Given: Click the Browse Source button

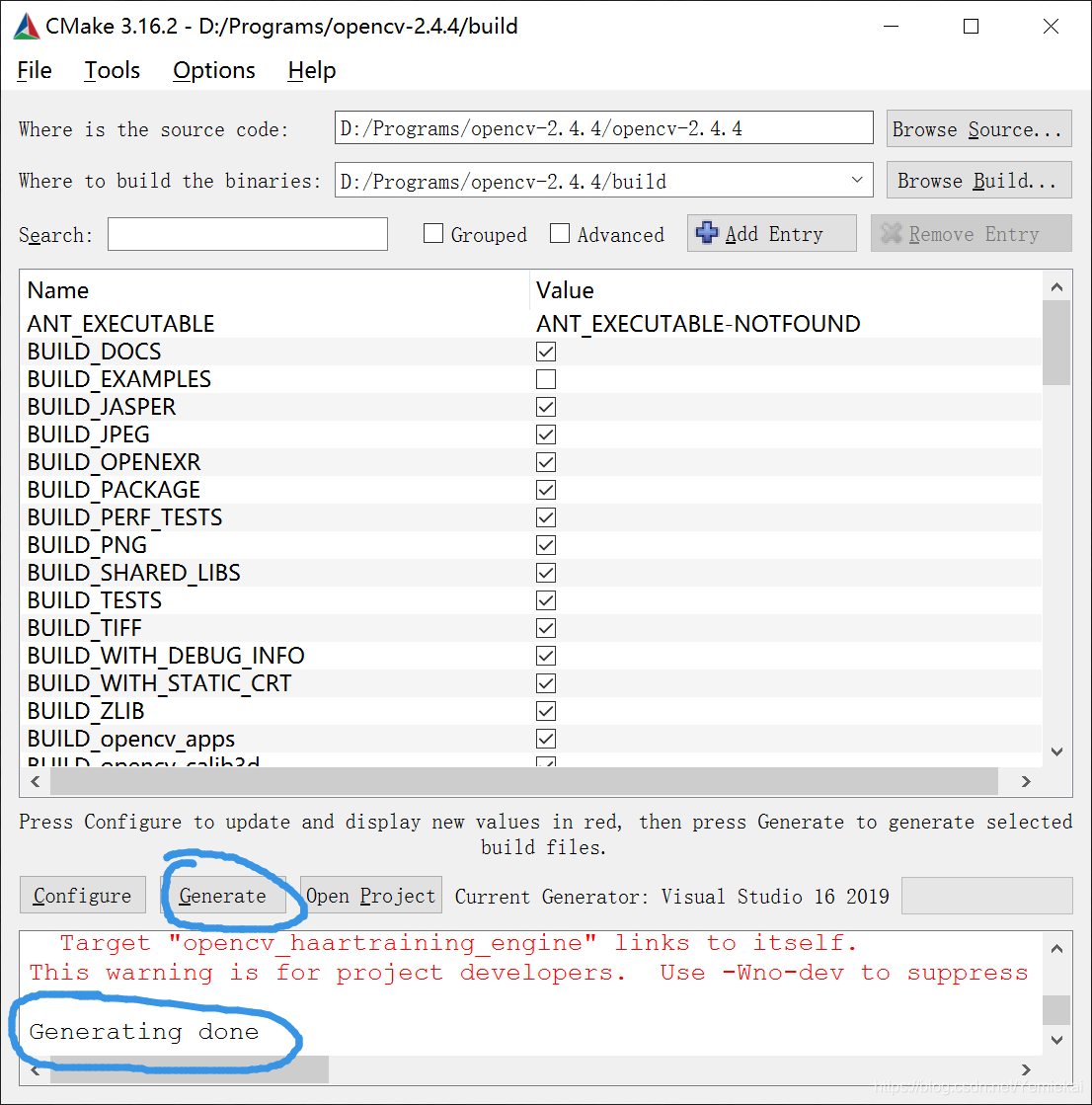Looking at the screenshot, I should tap(978, 129).
